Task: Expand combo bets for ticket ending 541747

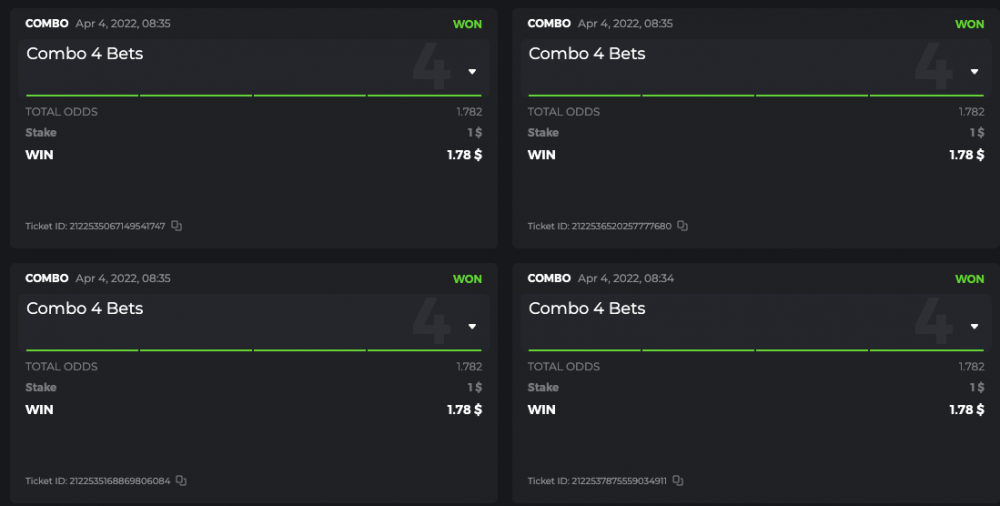Action: [472, 72]
